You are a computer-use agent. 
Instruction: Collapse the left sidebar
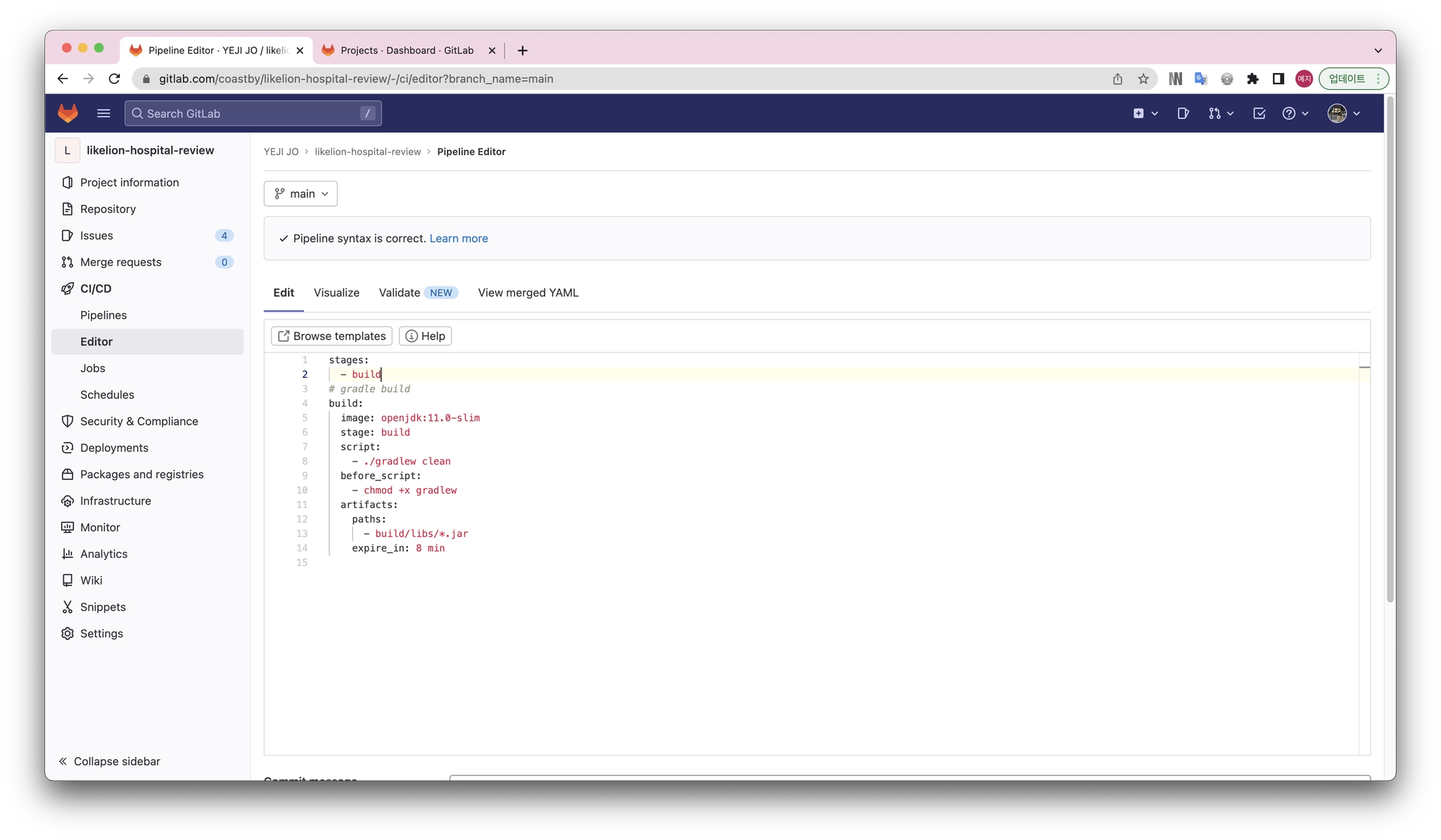click(110, 761)
